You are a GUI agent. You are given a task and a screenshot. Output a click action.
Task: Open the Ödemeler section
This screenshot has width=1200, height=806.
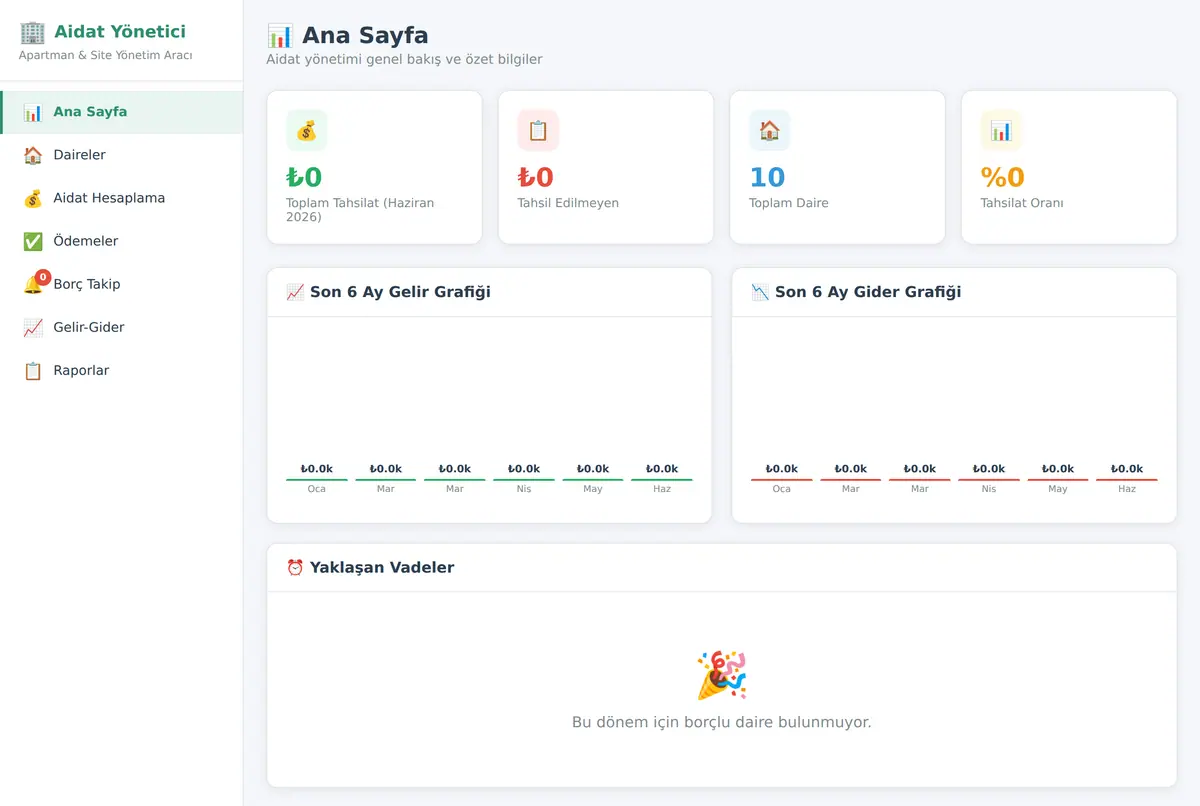coord(121,241)
